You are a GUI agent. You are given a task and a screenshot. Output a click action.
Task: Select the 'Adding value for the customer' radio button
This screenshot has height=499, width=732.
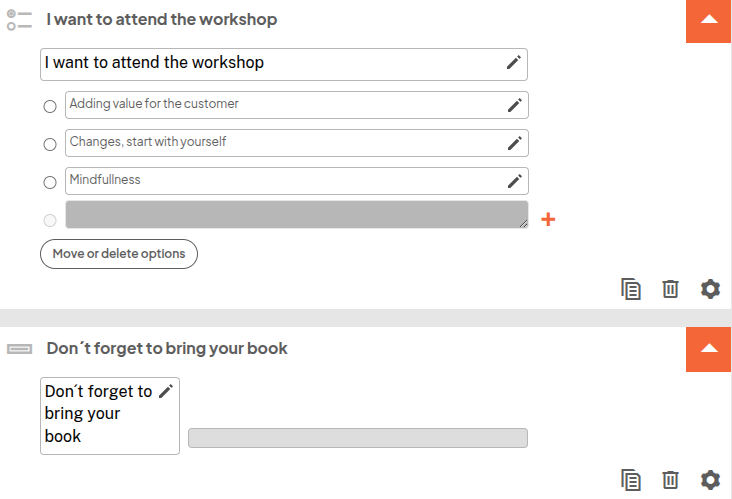50,107
